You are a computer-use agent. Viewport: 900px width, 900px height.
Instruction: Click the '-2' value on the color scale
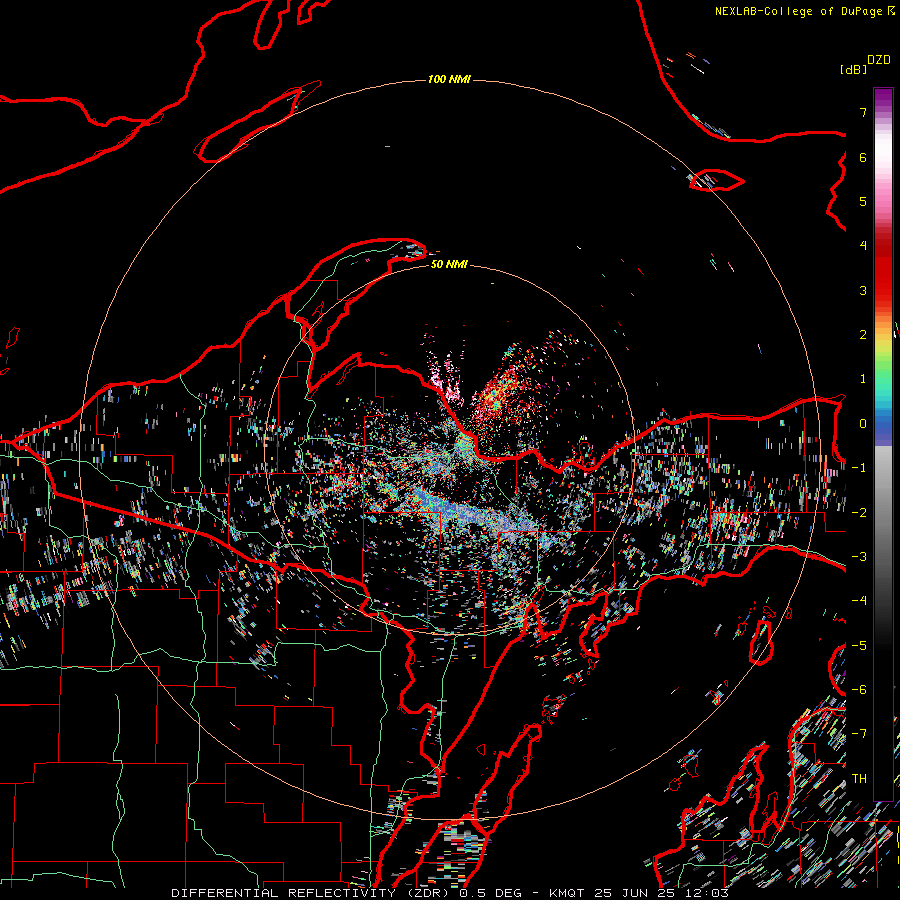[859, 513]
